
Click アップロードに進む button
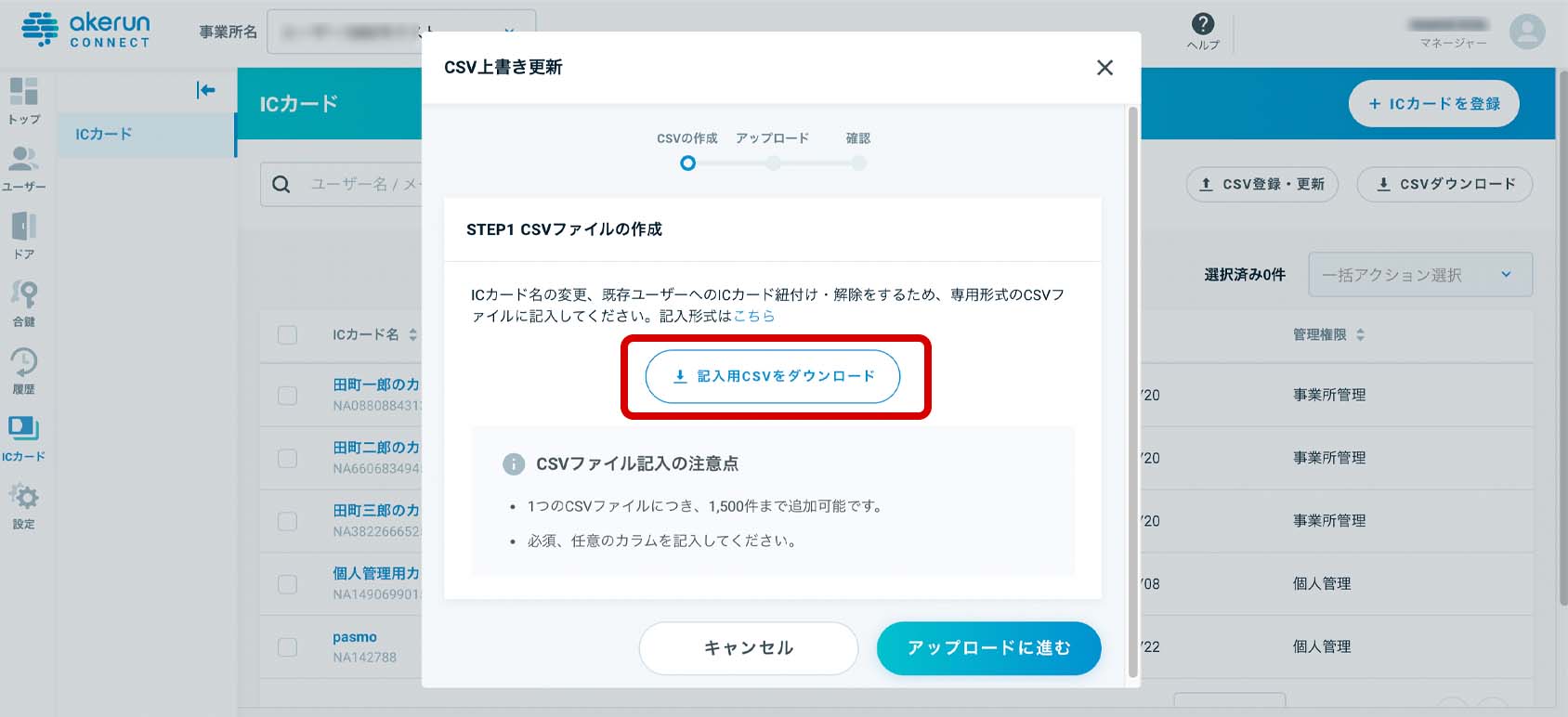point(988,648)
